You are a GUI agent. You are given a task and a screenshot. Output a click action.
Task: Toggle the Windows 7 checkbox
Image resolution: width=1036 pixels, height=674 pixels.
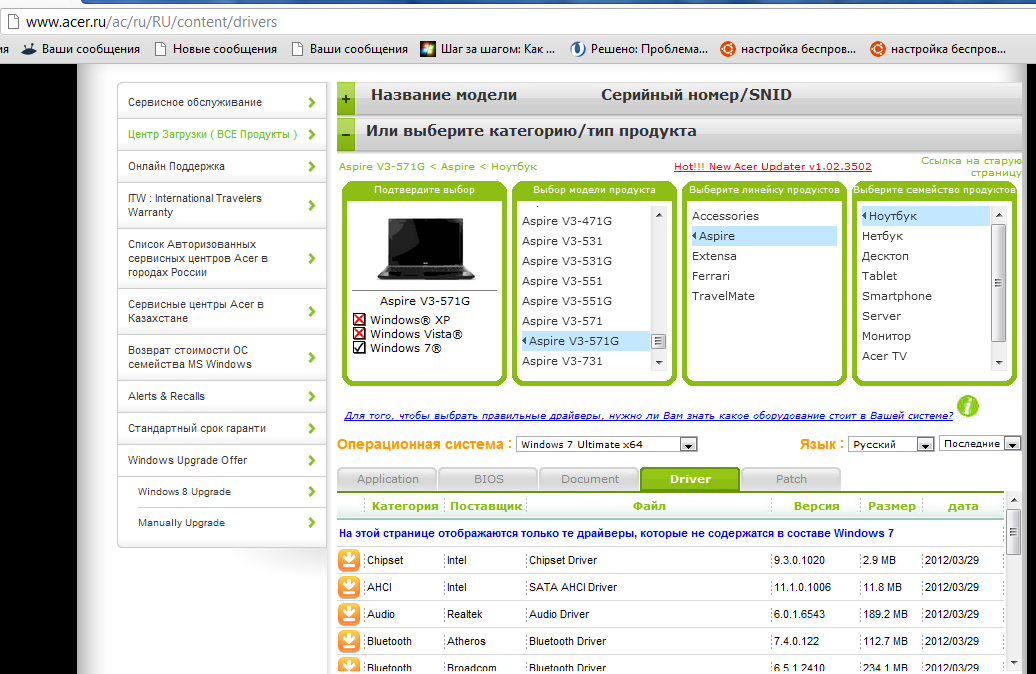click(359, 348)
